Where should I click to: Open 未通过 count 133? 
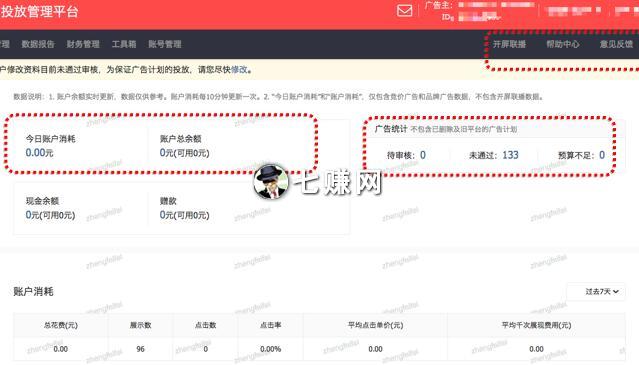[x=510, y=155]
